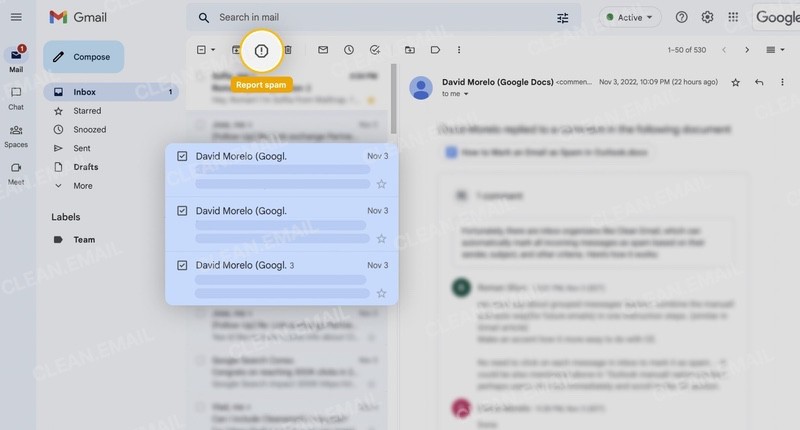Screen dimensions: 800x430
Task: Show search options filter icon
Action: (x=563, y=18)
